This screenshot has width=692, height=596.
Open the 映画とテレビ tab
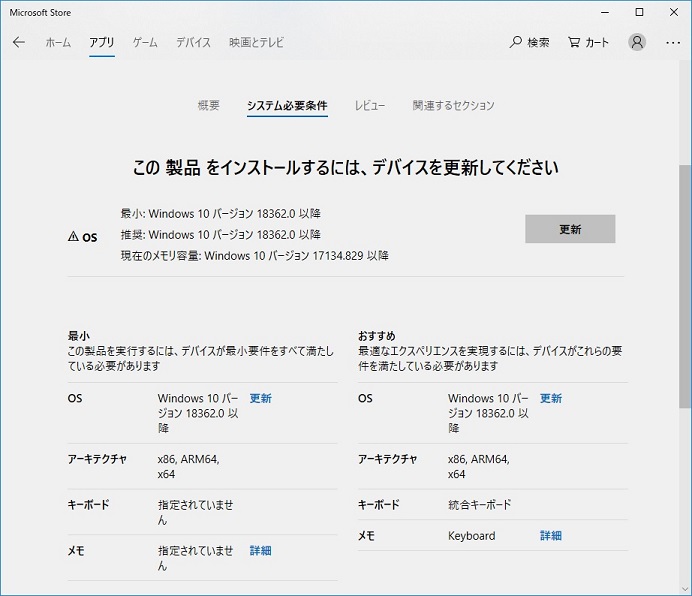[x=256, y=42]
